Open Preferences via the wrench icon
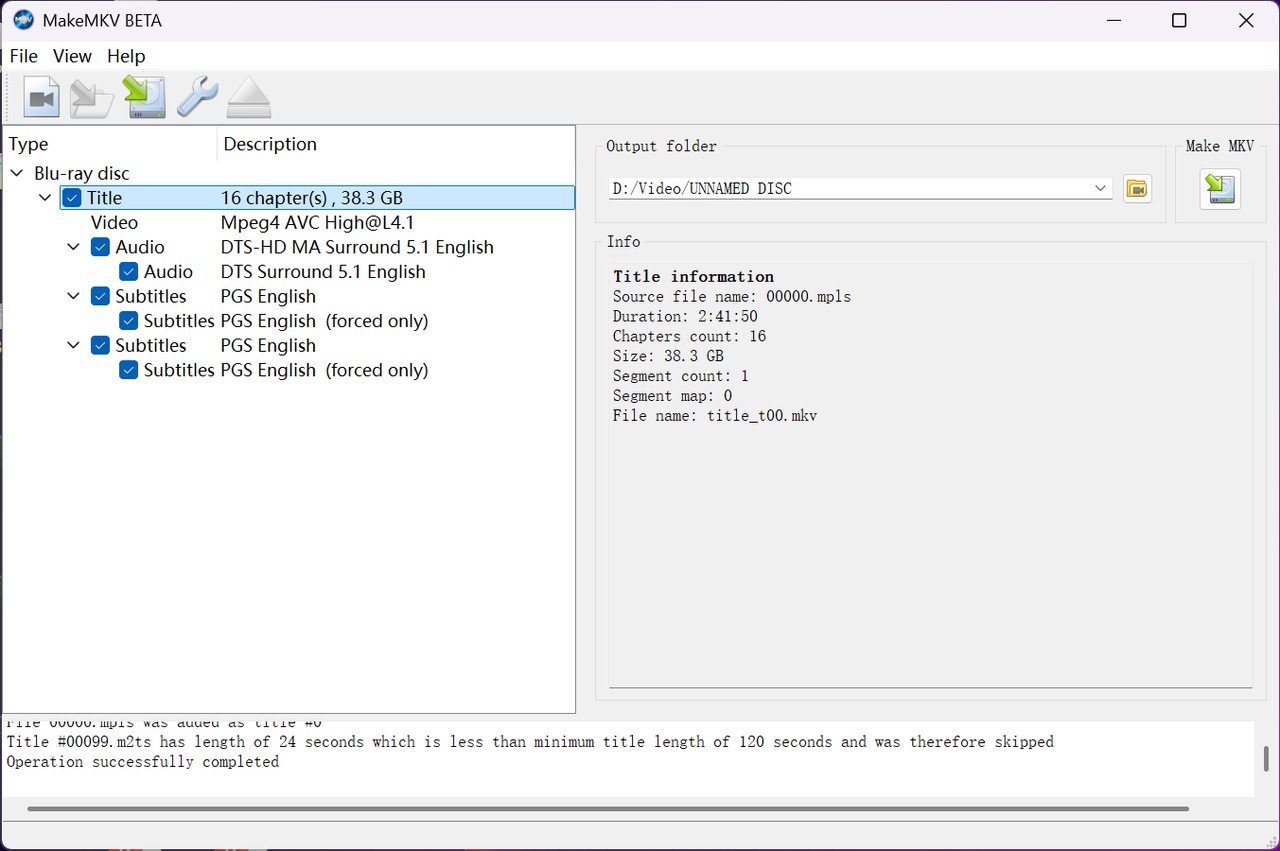Viewport: 1280px width, 851px height. coord(197,97)
